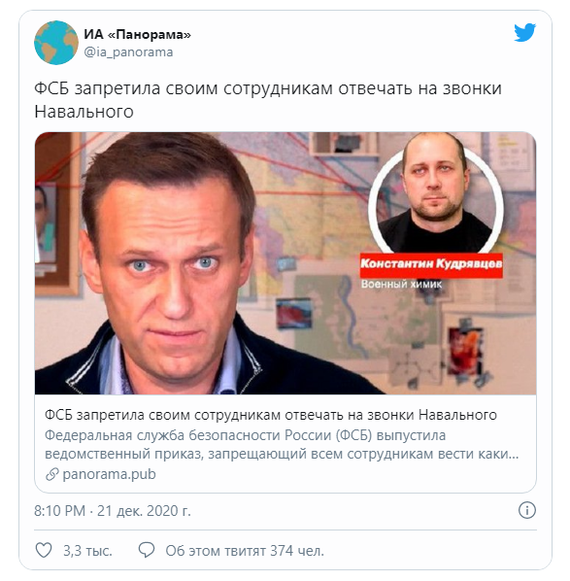Open the 21 дек. 2020 г. date
Screen dimensions: 570x581
pyautogui.click(x=144, y=511)
